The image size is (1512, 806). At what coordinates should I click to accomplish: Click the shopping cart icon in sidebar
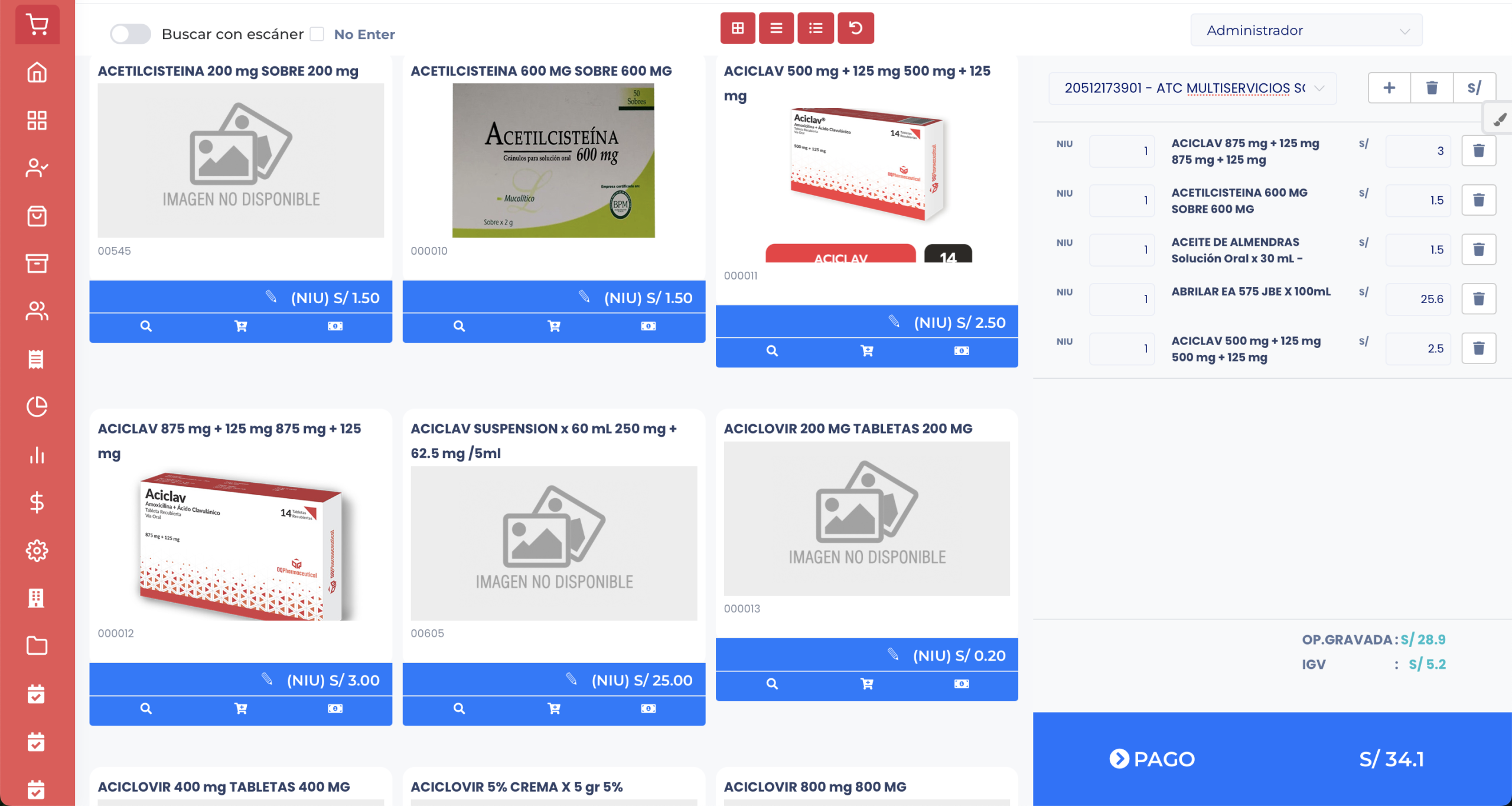coord(37,25)
